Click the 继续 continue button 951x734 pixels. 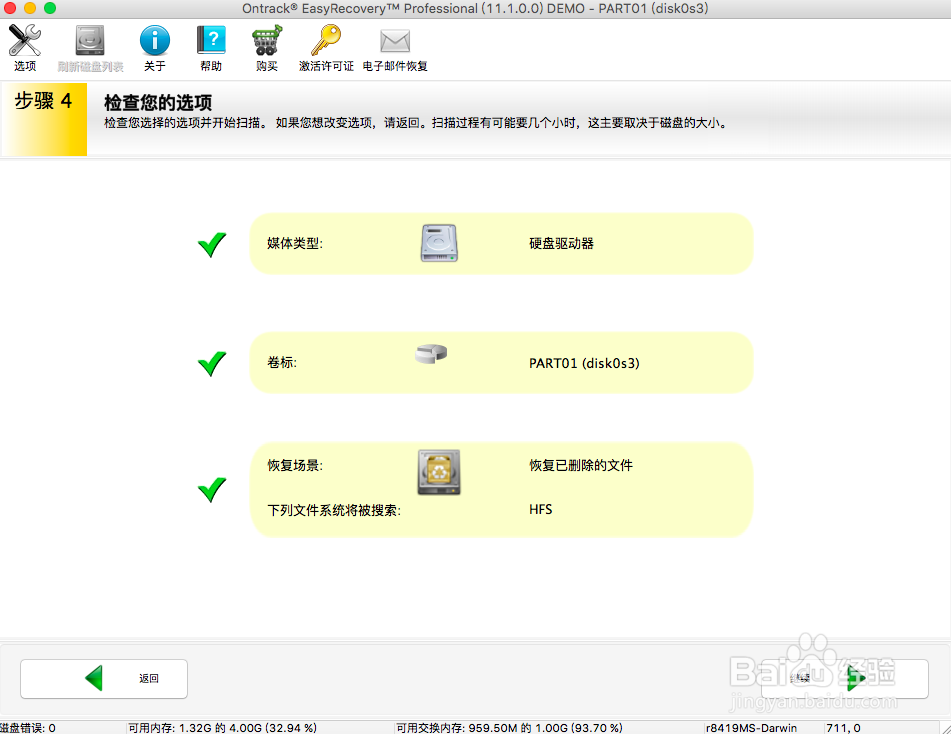click(845, 679)
